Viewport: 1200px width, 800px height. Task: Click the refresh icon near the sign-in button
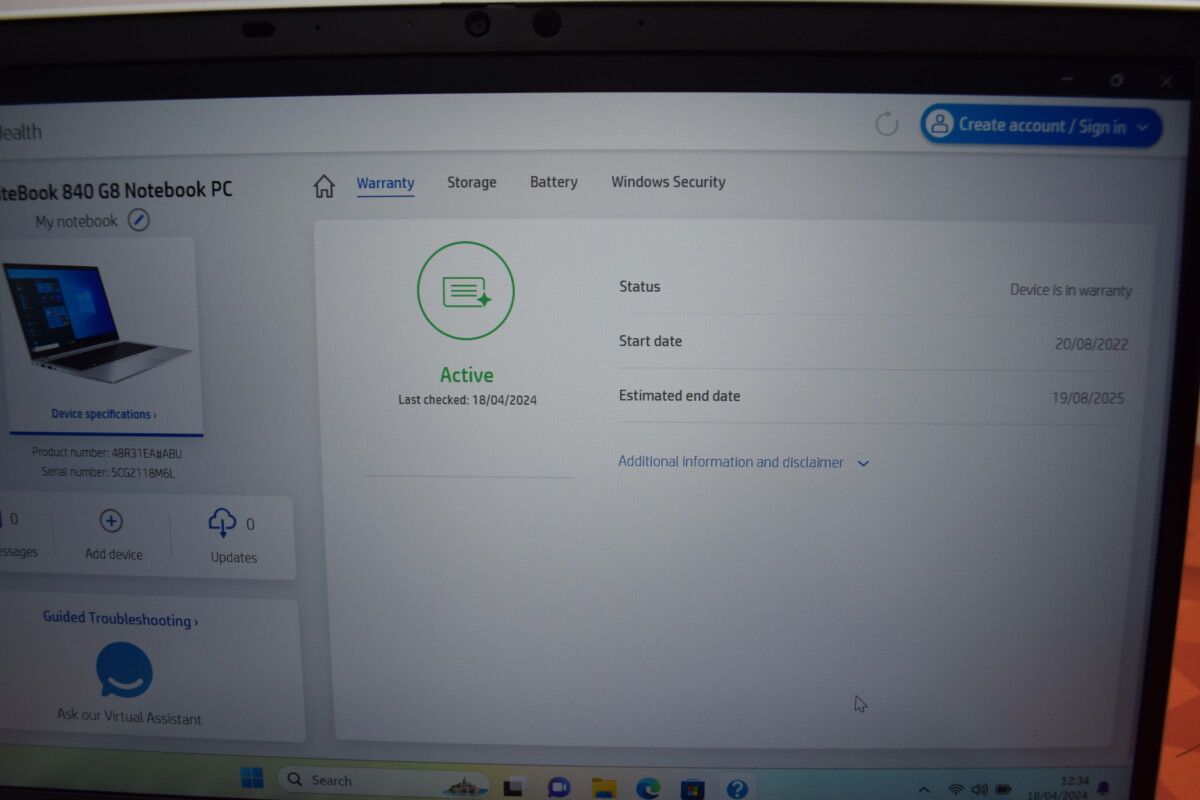pyautogui.click(x=887, y=124)
